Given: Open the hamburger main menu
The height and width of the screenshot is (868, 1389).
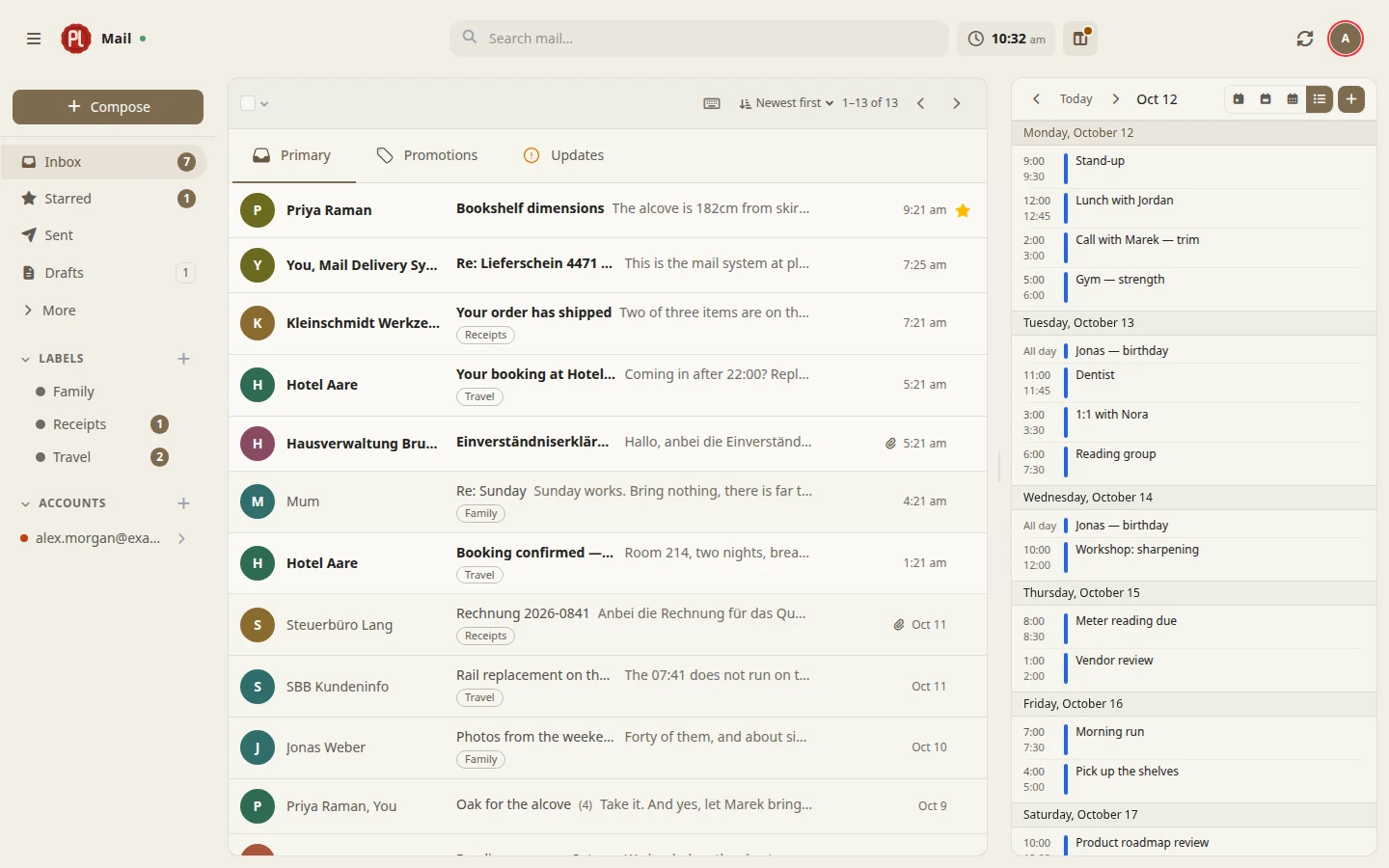Looking at the screenshot, I should [x=34, y=39].
